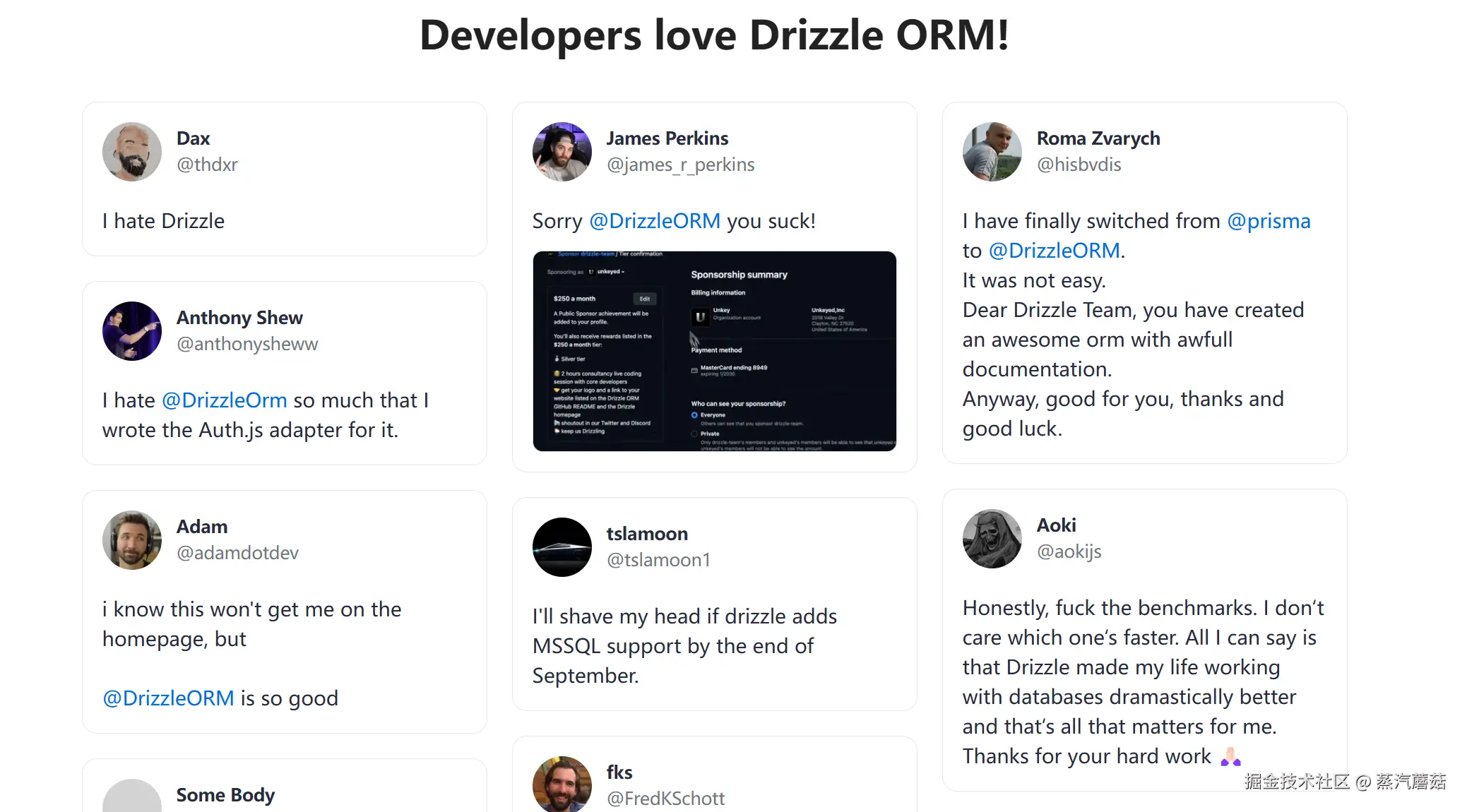
Task: Click Some Body's gray placeholder avatar
Action: [132, 798]
